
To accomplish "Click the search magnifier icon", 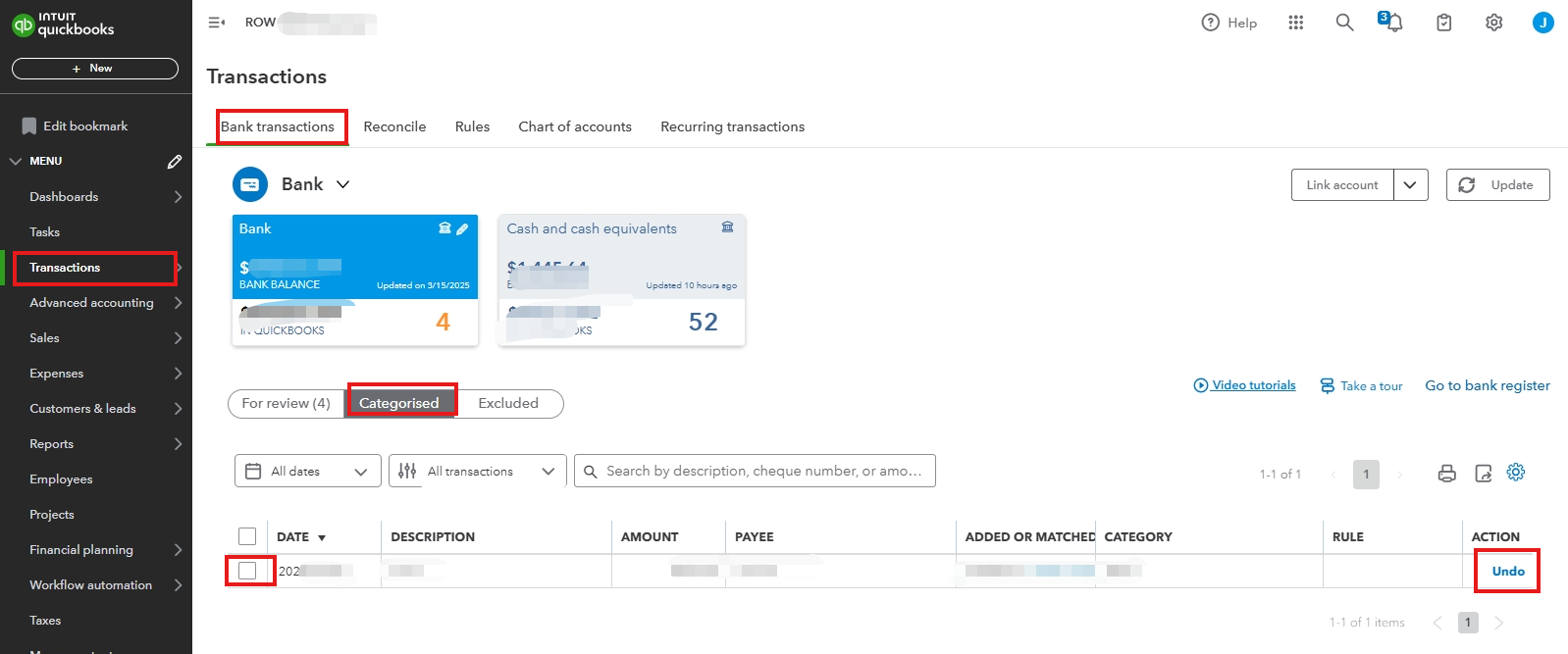I will (x=1344, y=23).
